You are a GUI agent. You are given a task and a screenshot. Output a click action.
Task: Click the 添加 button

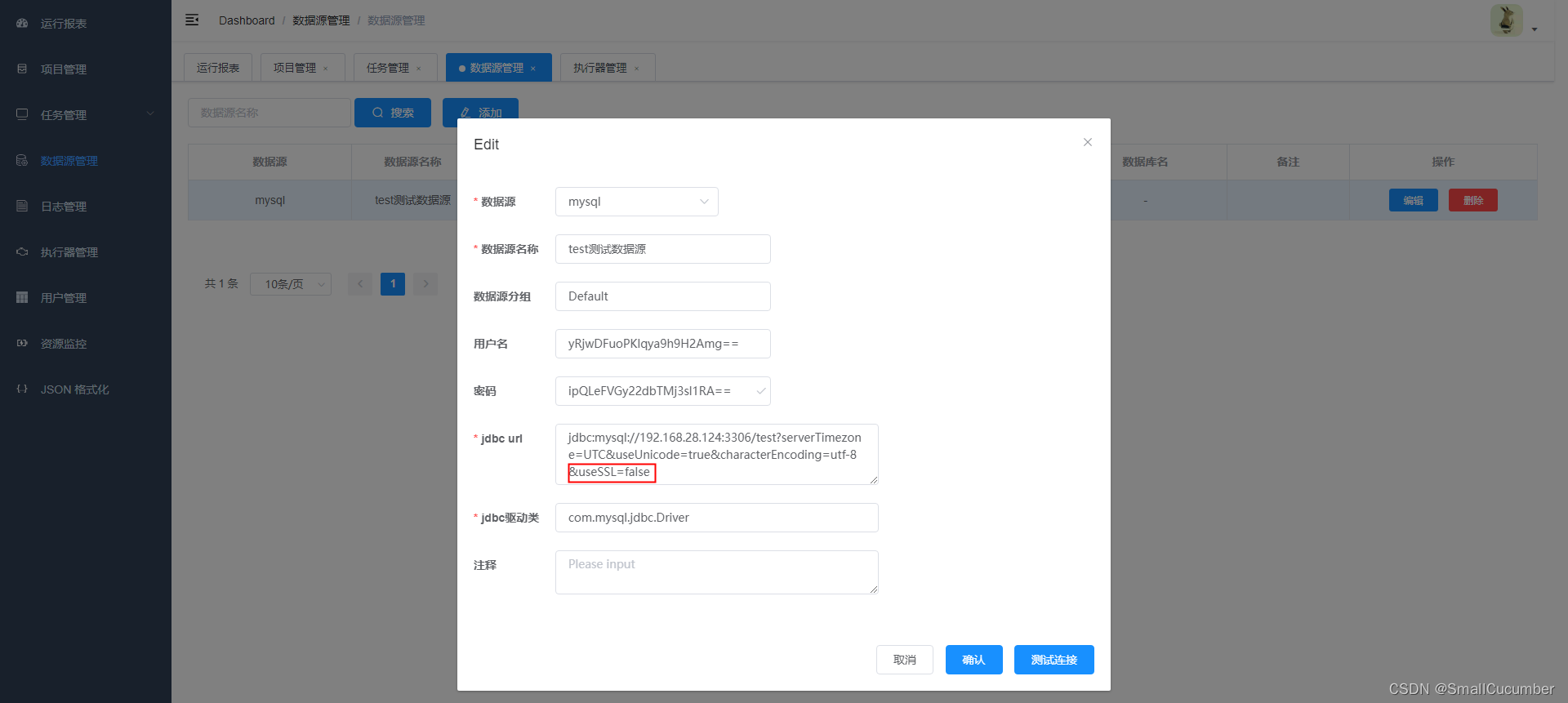click(x=480, y=113)
